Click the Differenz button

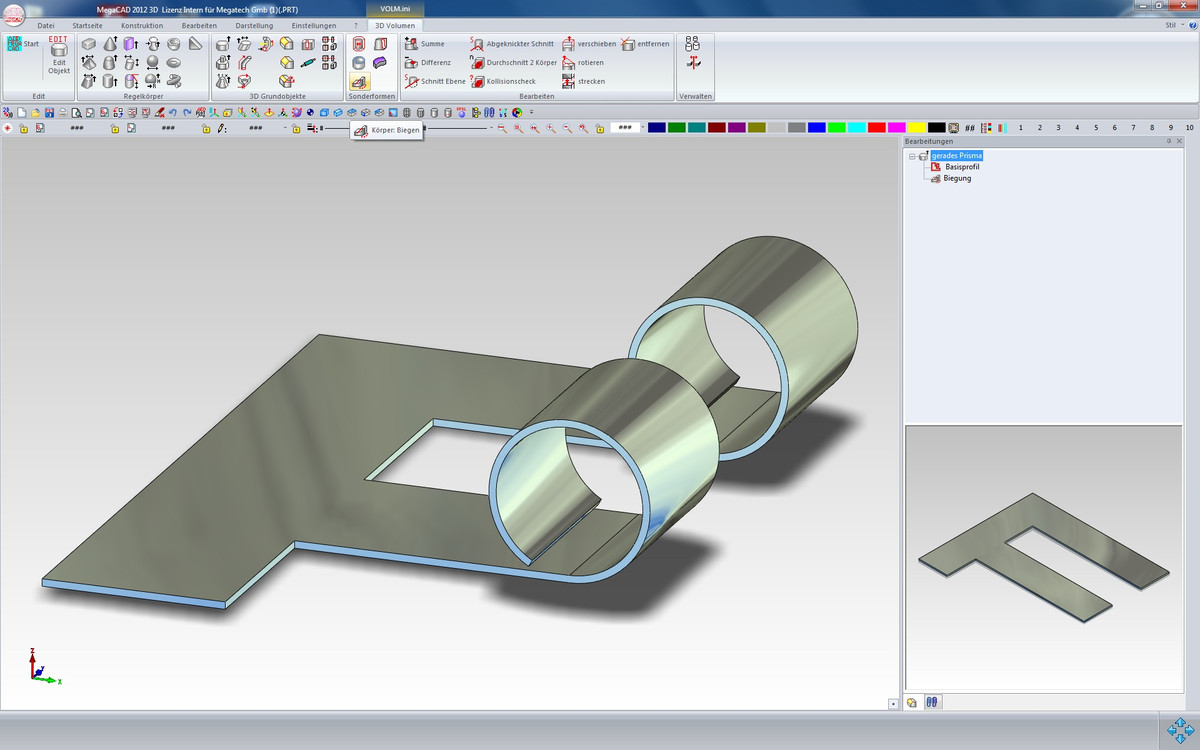pos(435,63)
